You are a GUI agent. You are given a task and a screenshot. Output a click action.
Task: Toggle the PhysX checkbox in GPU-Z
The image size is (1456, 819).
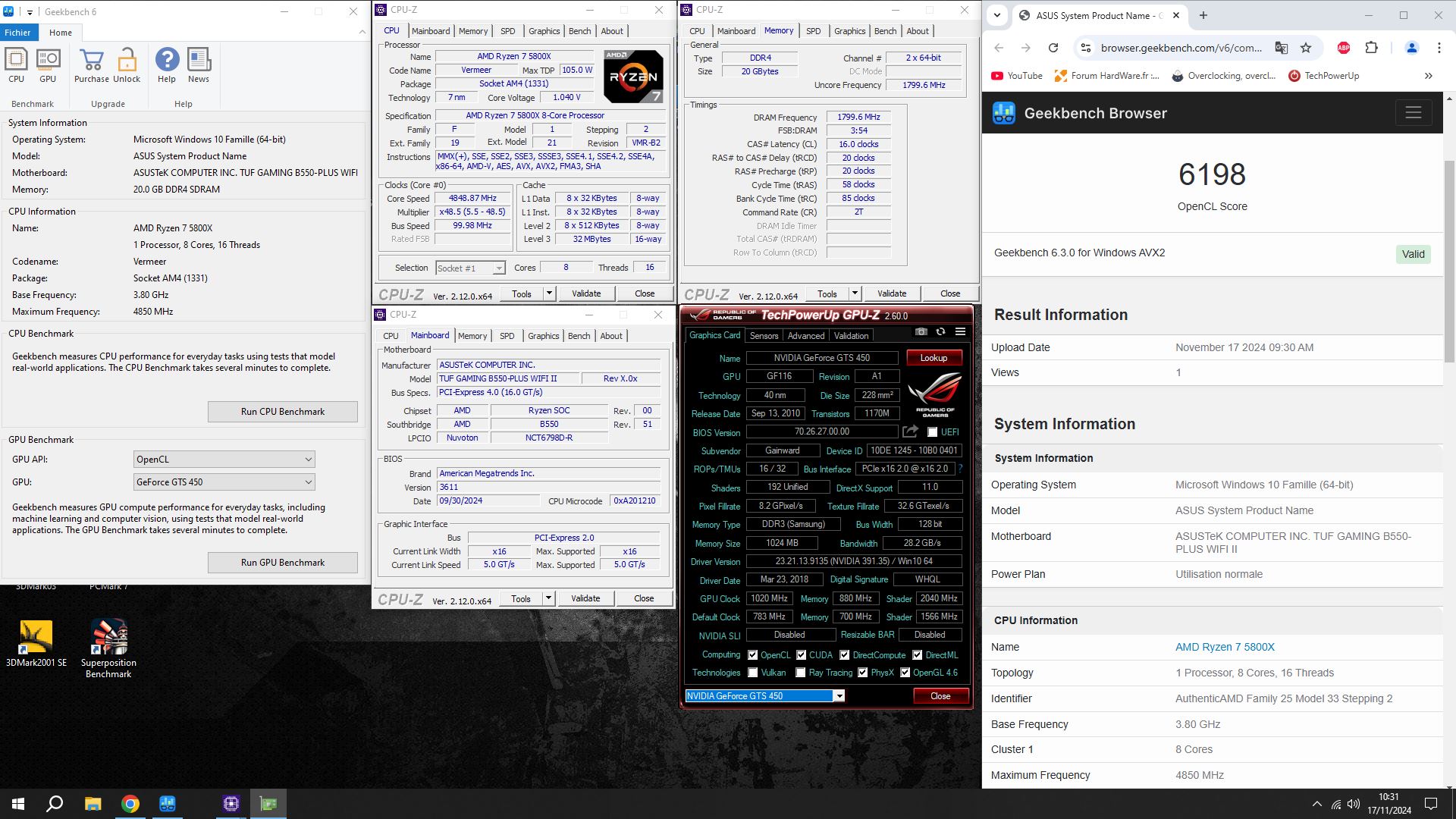click(x=862, y=673)
